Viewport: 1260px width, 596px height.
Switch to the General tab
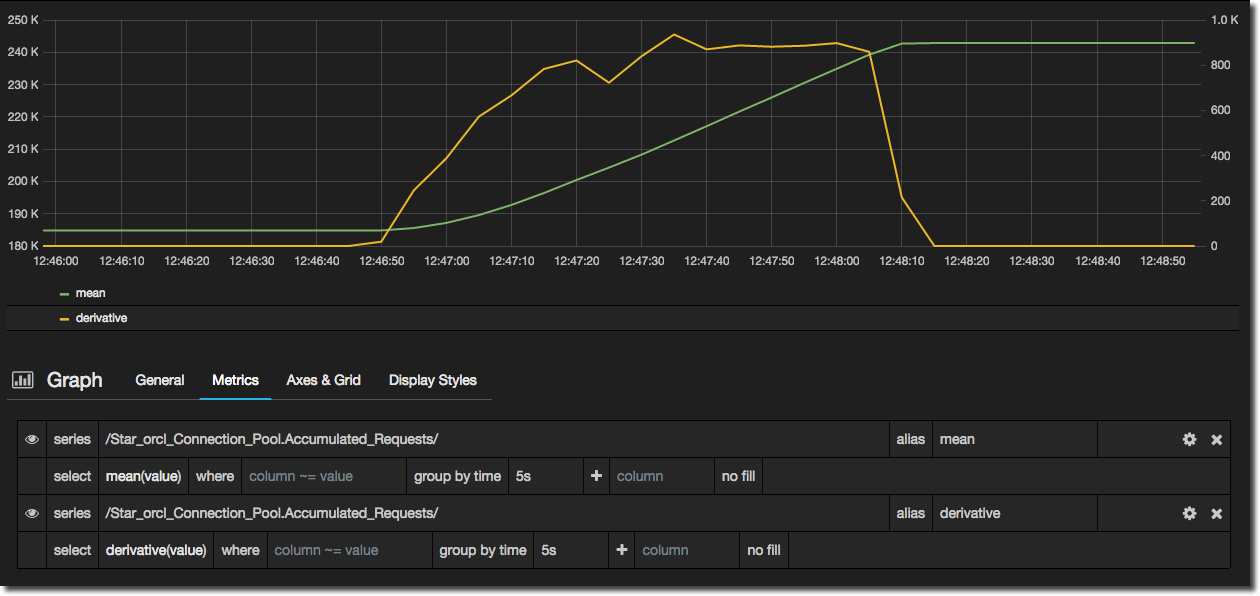(160, 380)
